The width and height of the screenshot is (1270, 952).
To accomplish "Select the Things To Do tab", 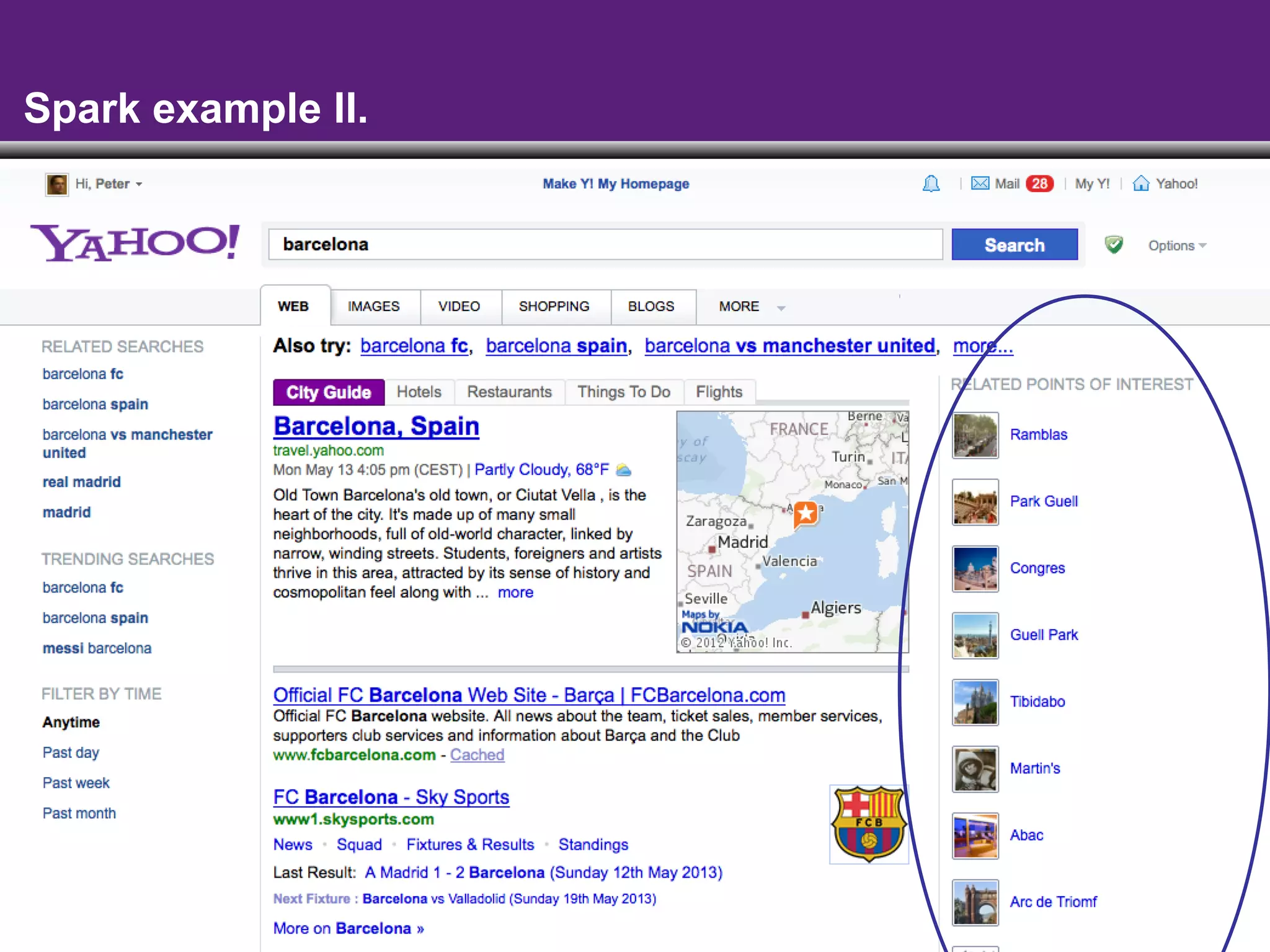I will coord(623,392).
